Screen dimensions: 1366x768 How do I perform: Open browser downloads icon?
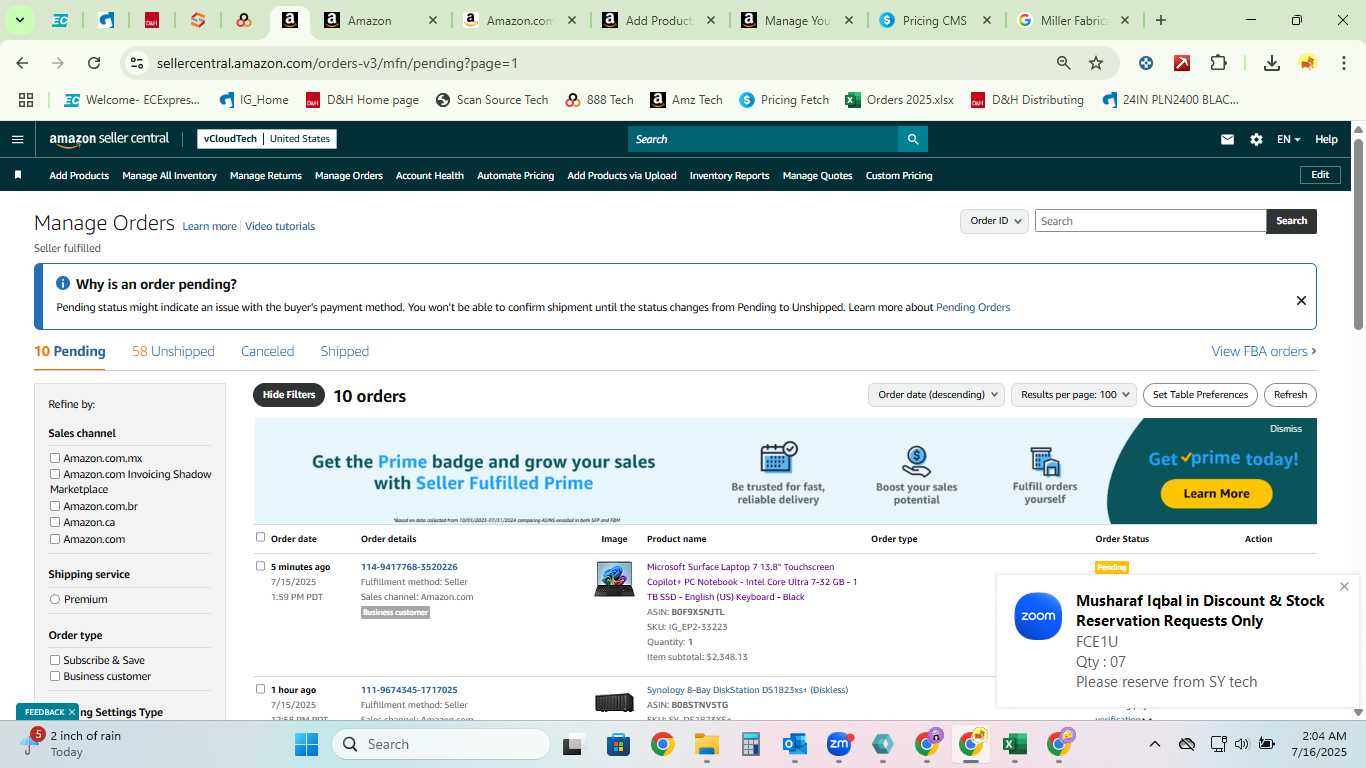pos(1271,63)
